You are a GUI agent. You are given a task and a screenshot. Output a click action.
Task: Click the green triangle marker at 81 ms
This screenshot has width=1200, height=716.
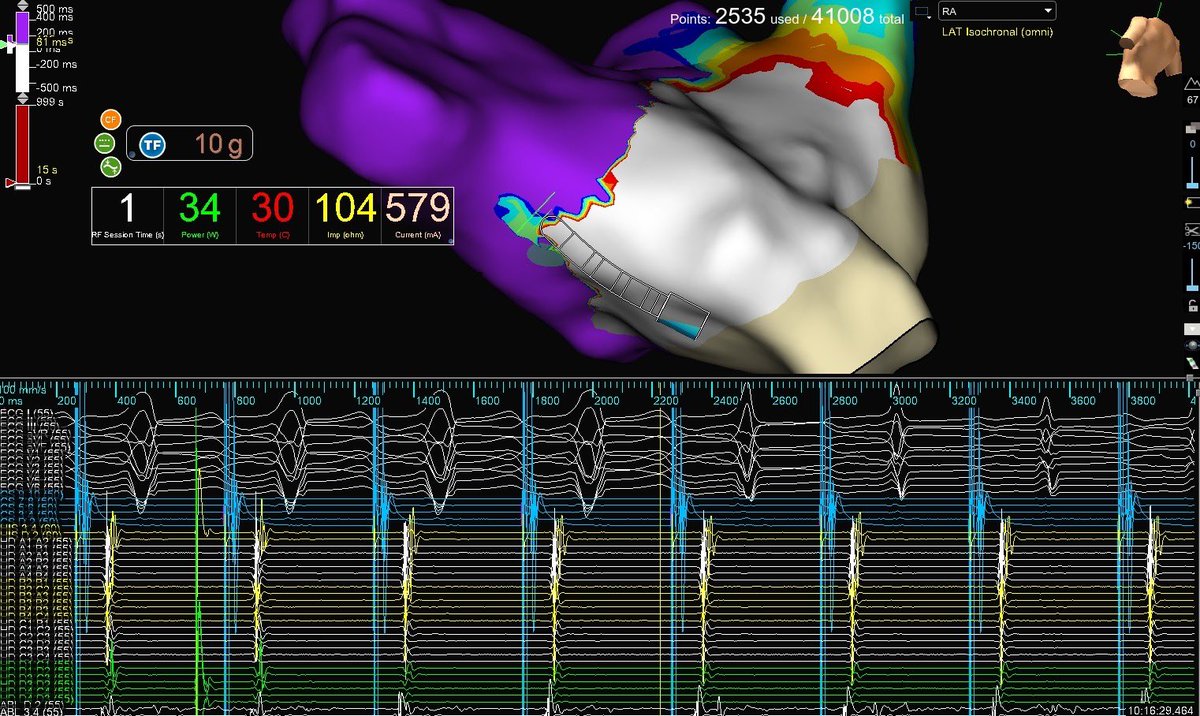point(5,46)
